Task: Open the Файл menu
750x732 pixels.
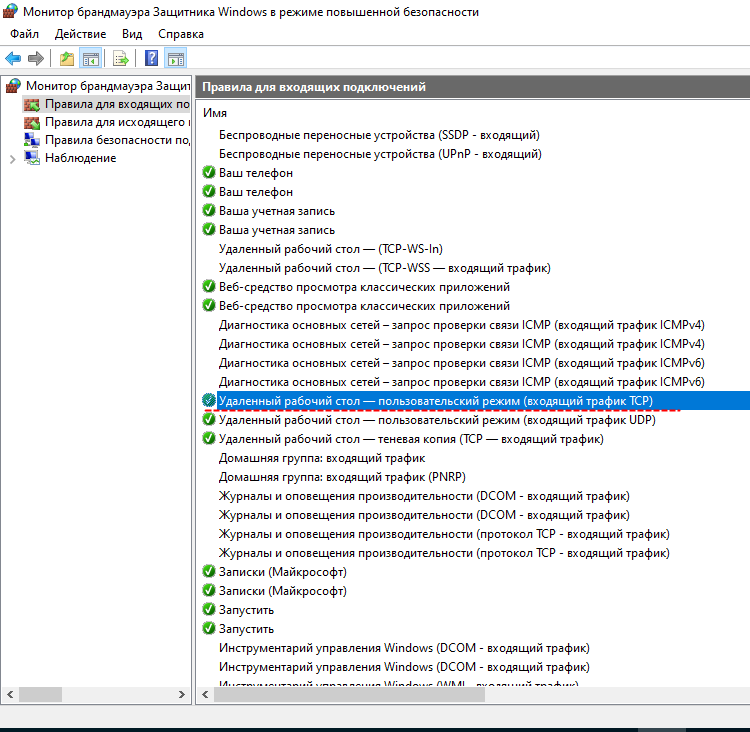Action: tap(24, 34)
